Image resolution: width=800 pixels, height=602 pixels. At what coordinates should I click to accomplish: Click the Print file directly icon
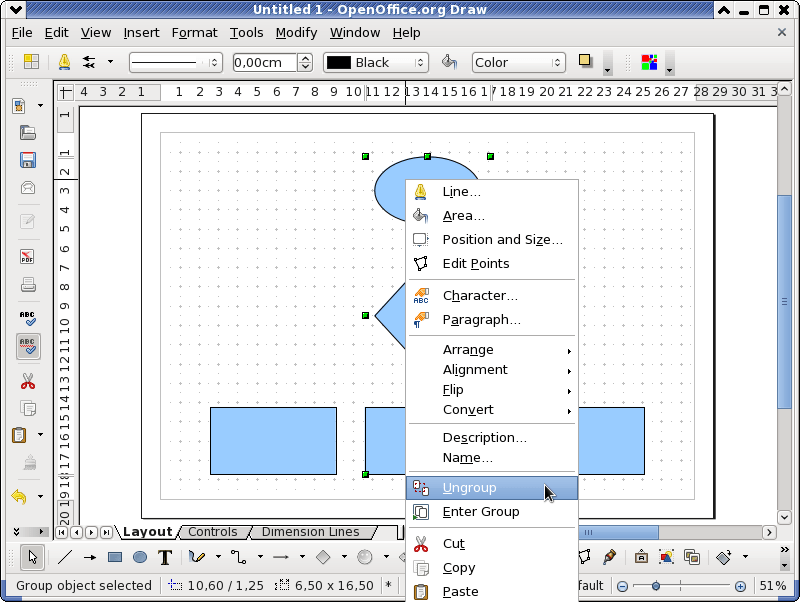[x=28, y=284]
